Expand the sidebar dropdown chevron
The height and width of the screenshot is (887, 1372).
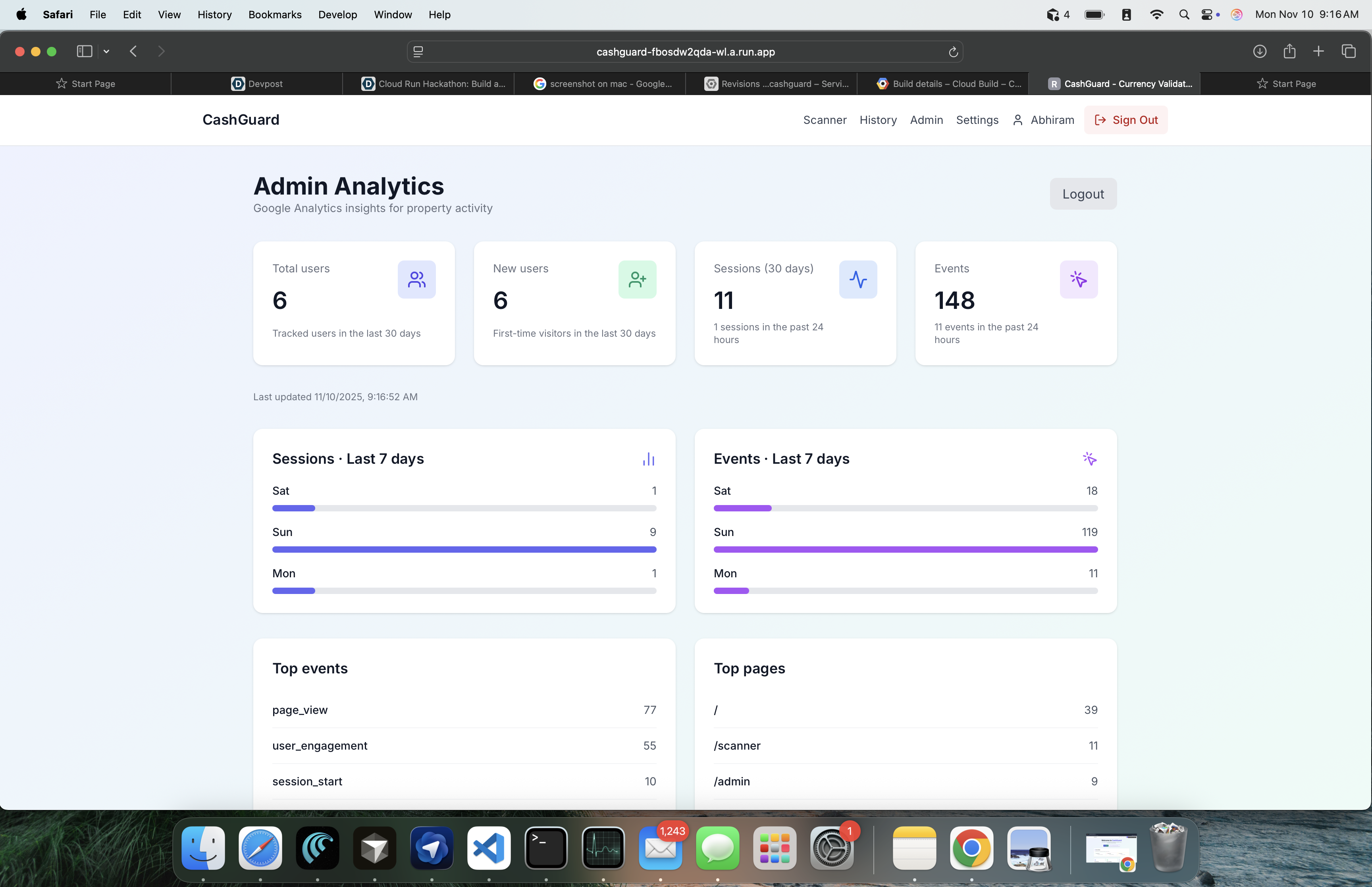coord(106,51)
